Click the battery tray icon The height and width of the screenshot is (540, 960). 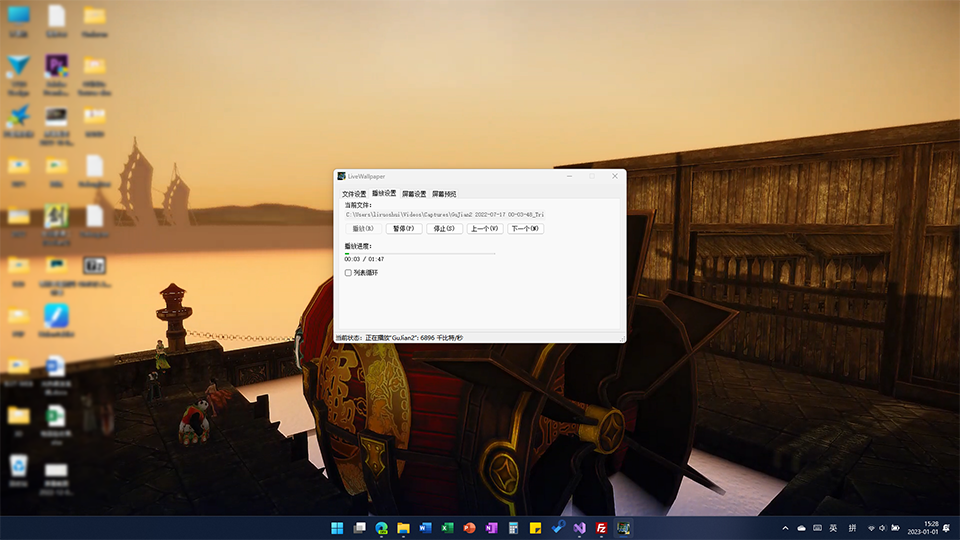(x=895, y=528)
